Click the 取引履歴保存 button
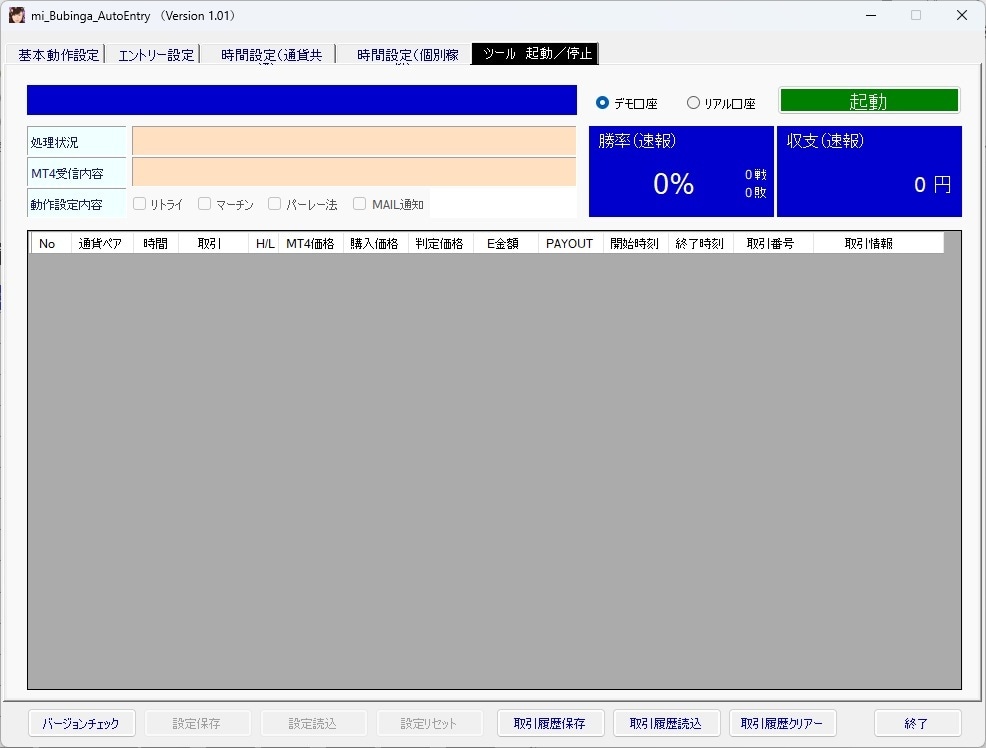This screenshot has width=986, height=748. pos(550,723)
